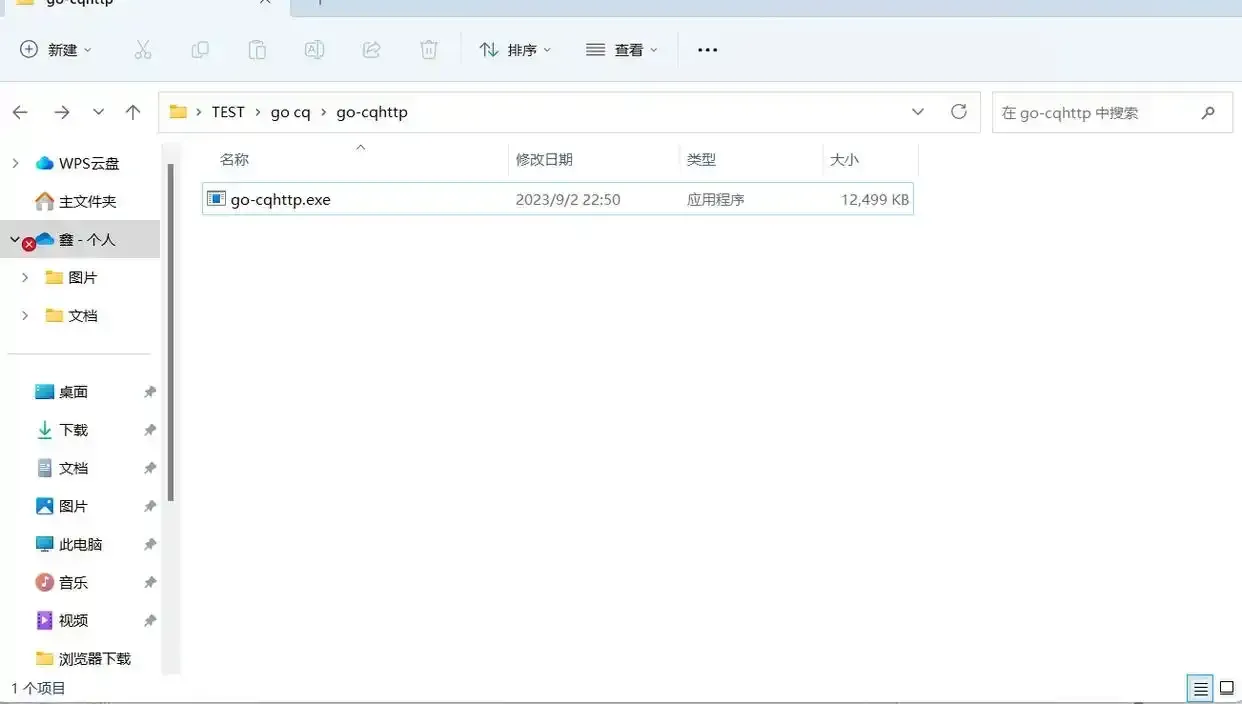Screen dimensions: 1242x704
Task: Select the go-cqhttp.exe file
Action: (280, 200)
